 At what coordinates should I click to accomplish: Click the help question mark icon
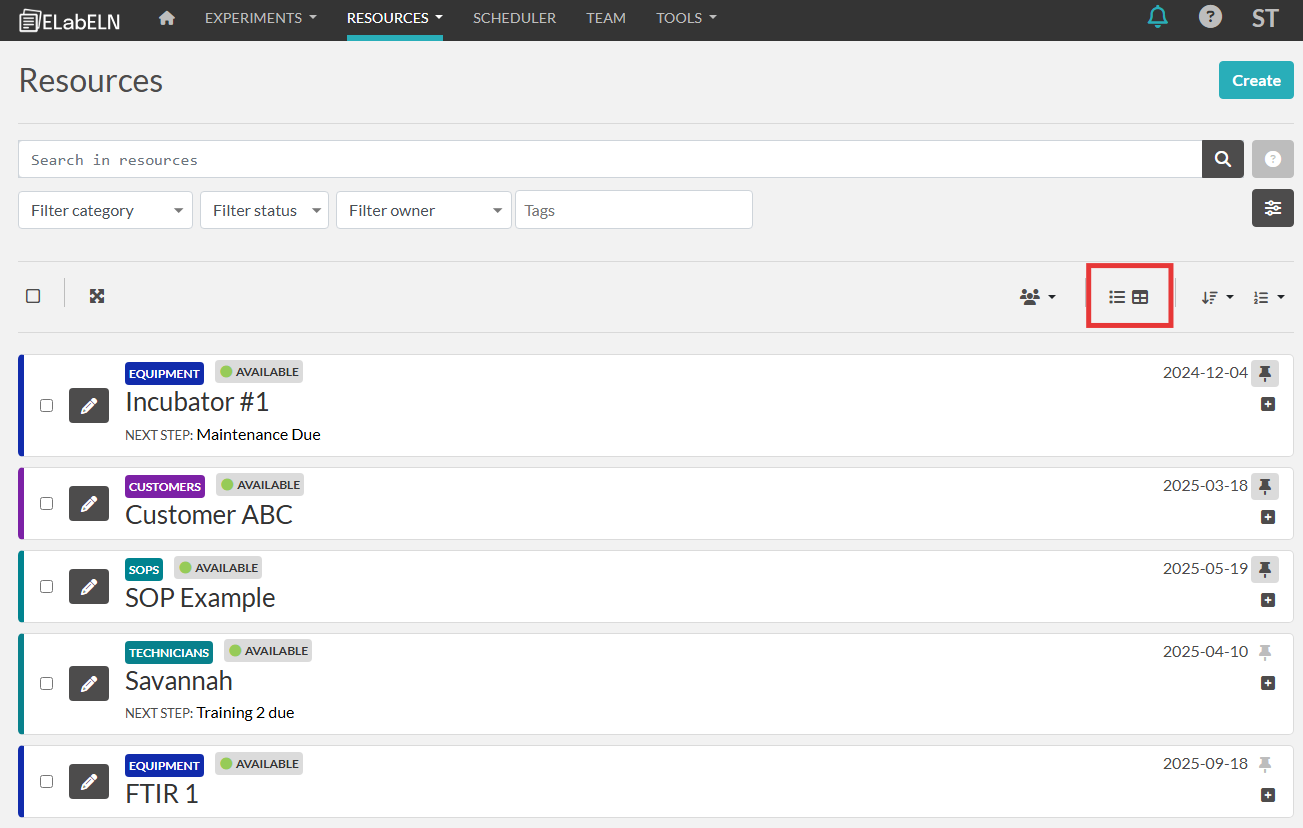[x=1210, y=17]
